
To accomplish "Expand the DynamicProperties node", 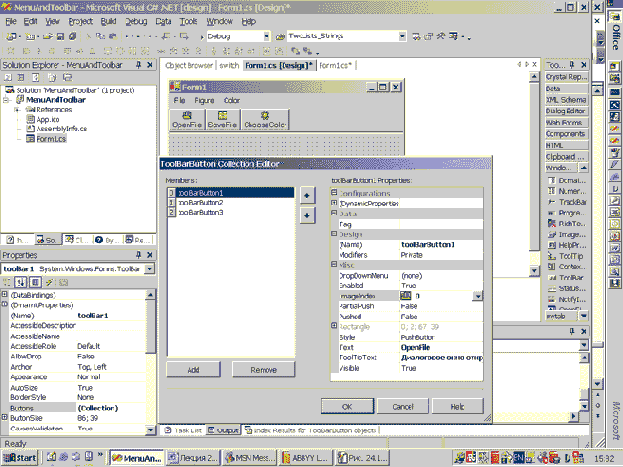I will pos(335,202).
